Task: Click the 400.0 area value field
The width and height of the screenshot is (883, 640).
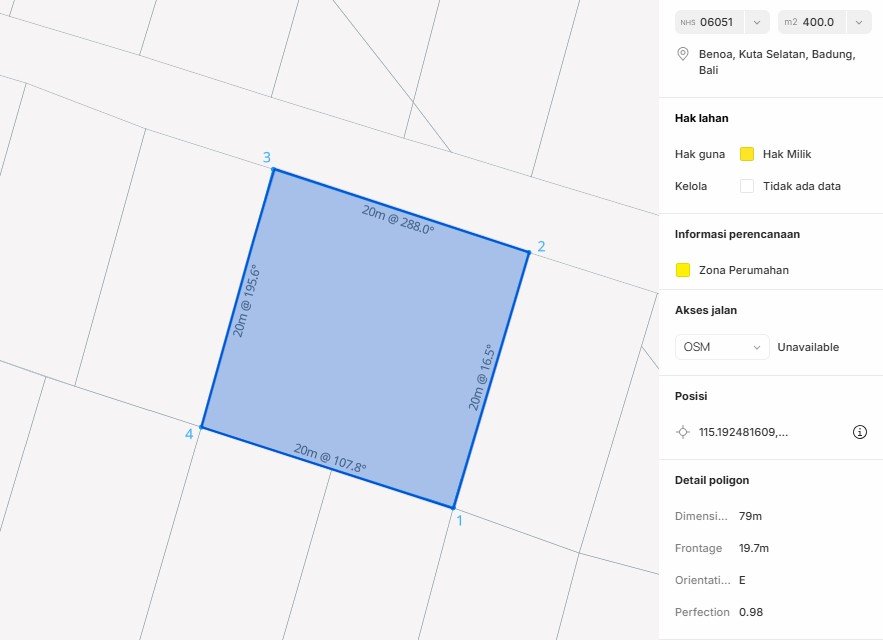Action: 820,21
